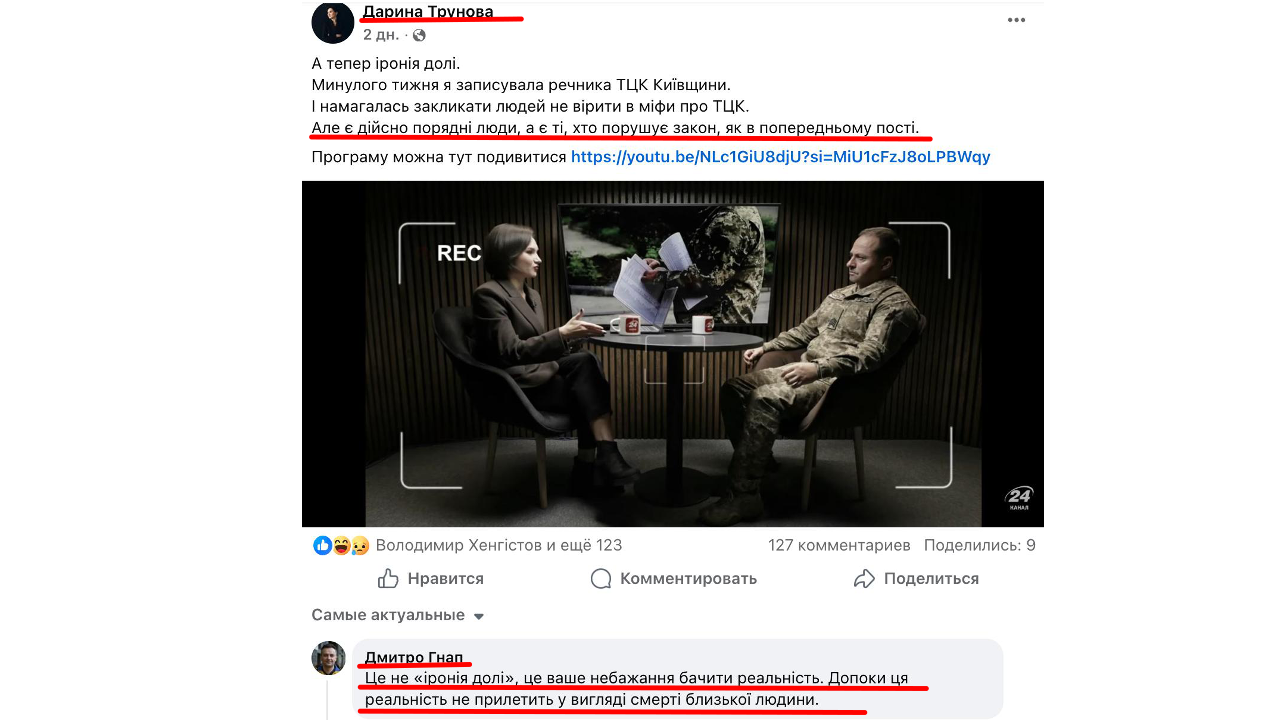
Task: Open the youtu.be program link
Action: [x=780, y=157]
